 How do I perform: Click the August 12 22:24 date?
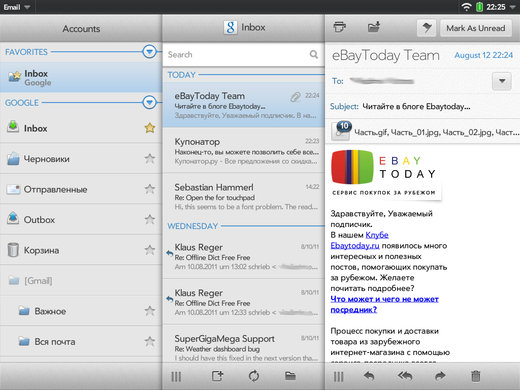(x=483, y=55)
